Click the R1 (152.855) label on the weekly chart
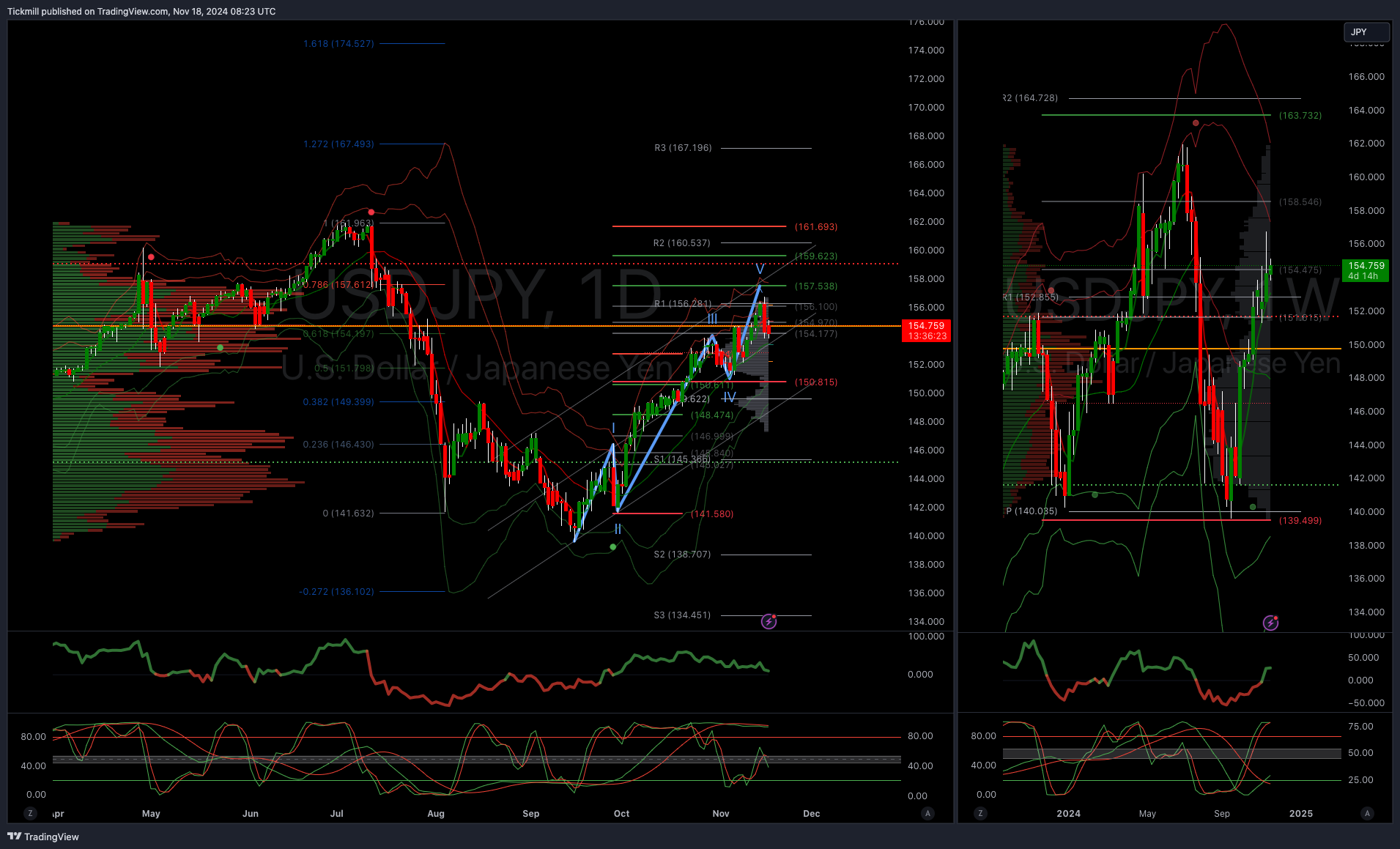Viewport: 1400px width, 849px height. click(x=1030, y=297)
